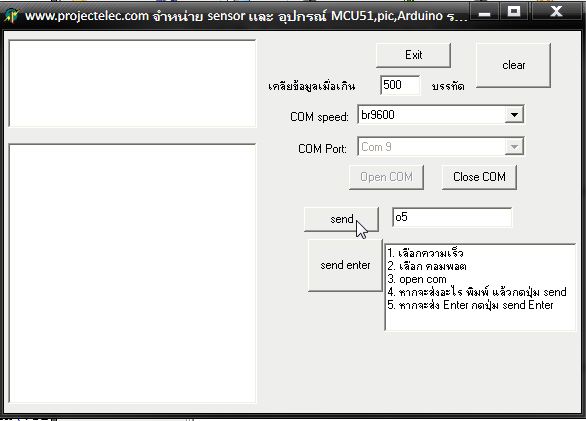Click the send text field containing o5
Image resolution: width=586 pixels, height=421 pixels.
pyautogui.click(x=452, y=217)
